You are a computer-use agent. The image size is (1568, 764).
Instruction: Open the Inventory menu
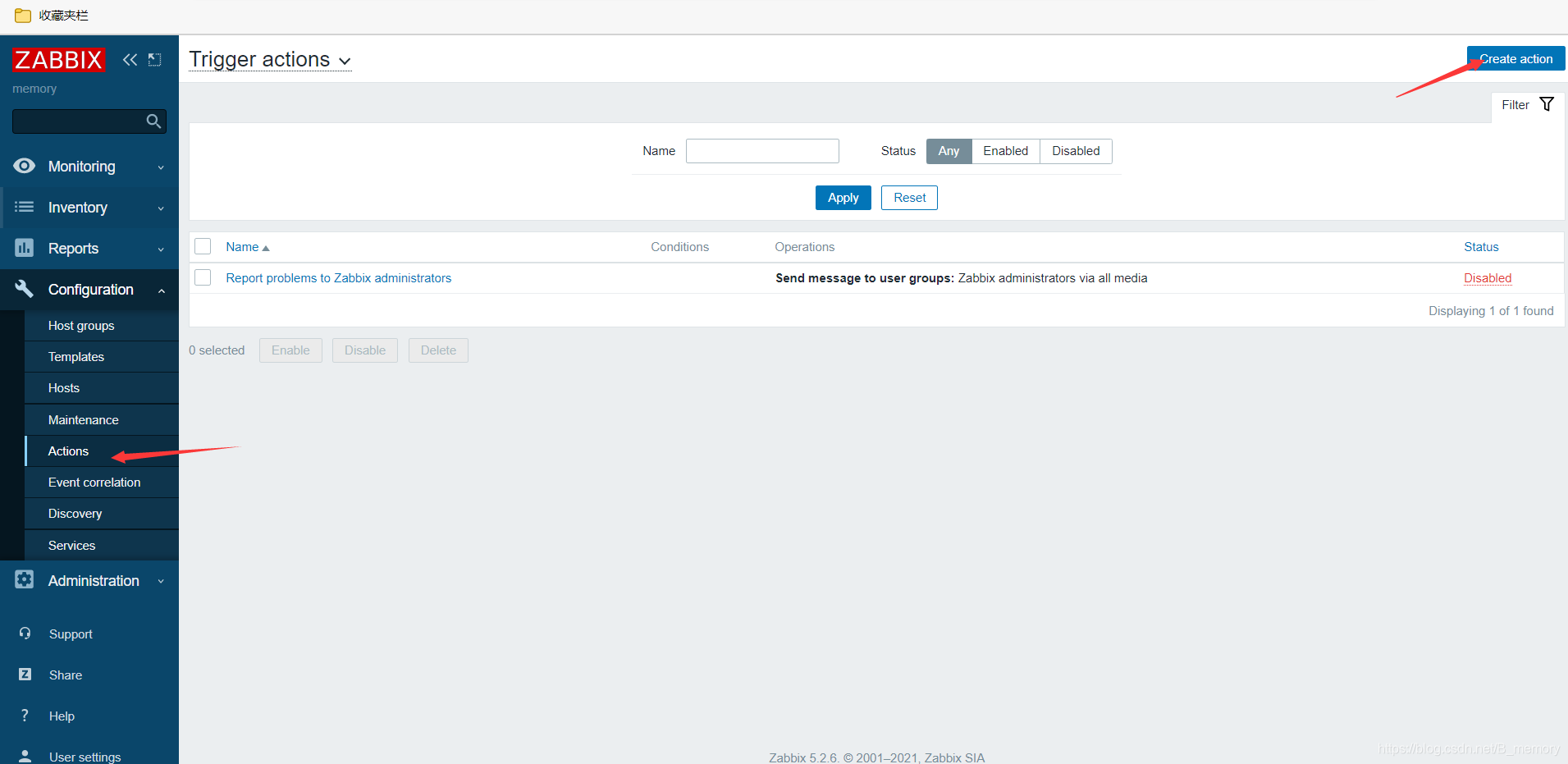pyautogui.click(x=89, y=208)
